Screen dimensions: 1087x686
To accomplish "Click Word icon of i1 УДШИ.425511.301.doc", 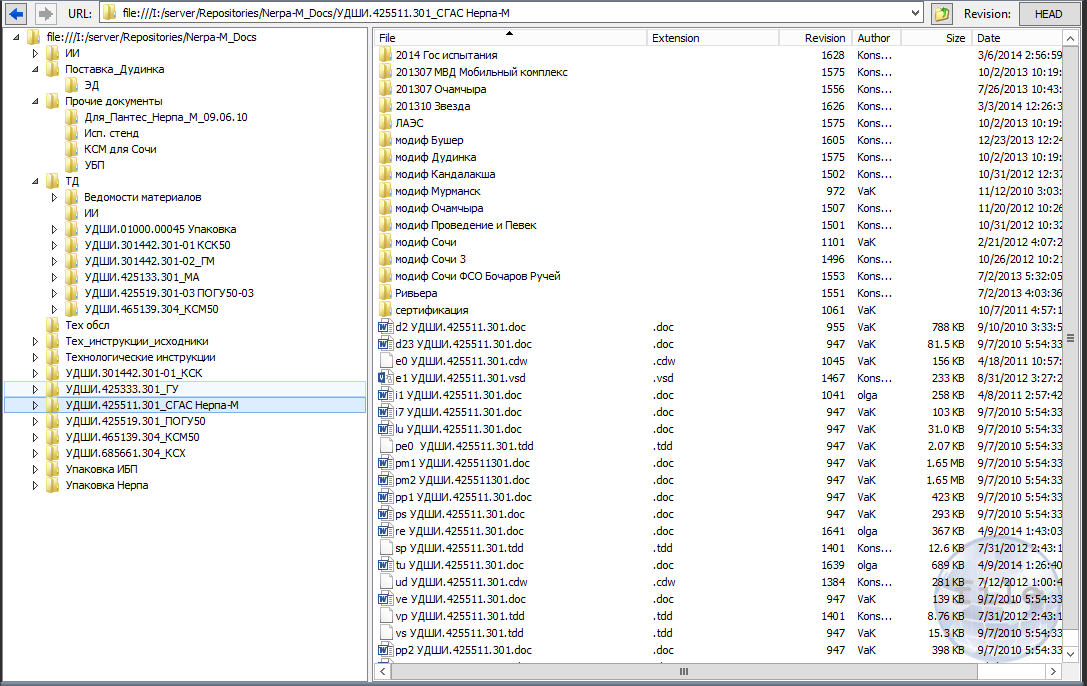I will (386, 395).
